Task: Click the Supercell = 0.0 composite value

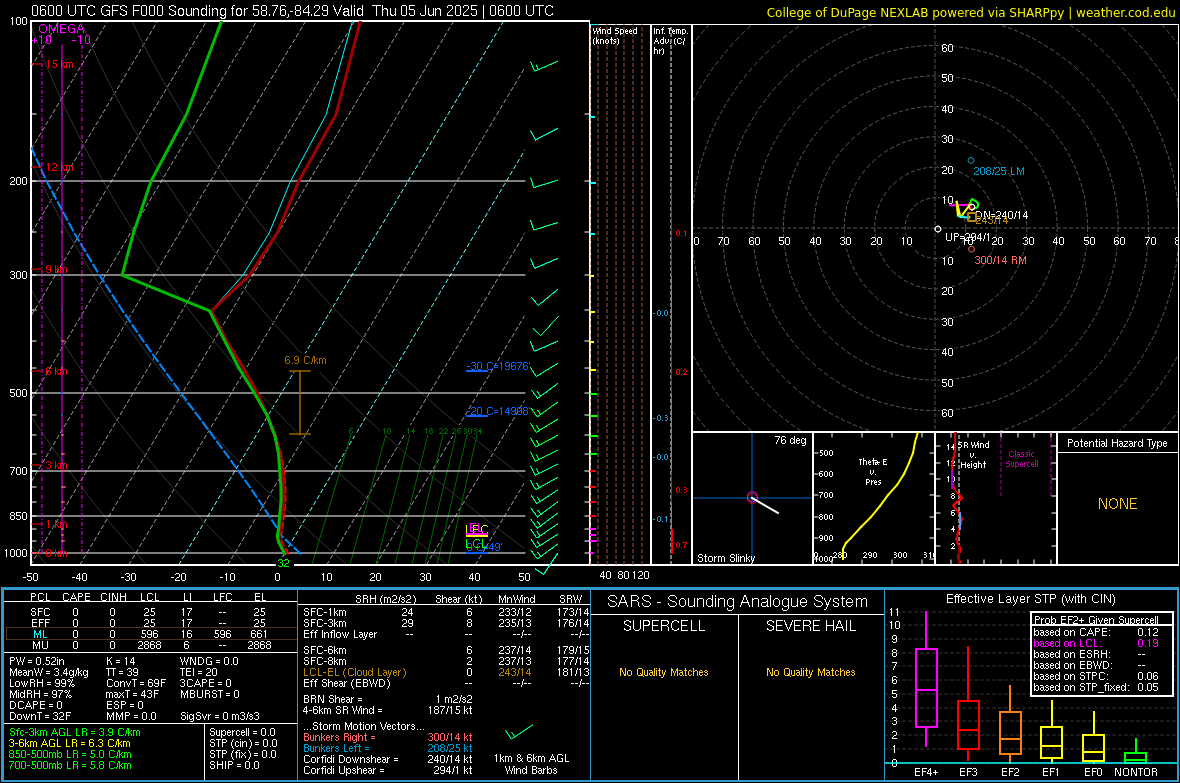Action: coord(242,732)
